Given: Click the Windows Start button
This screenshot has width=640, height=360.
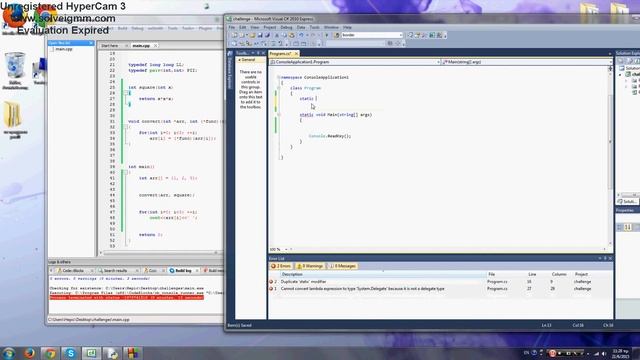Looking at the screenshot, I should pyautogui.click(x=9, y=353).
